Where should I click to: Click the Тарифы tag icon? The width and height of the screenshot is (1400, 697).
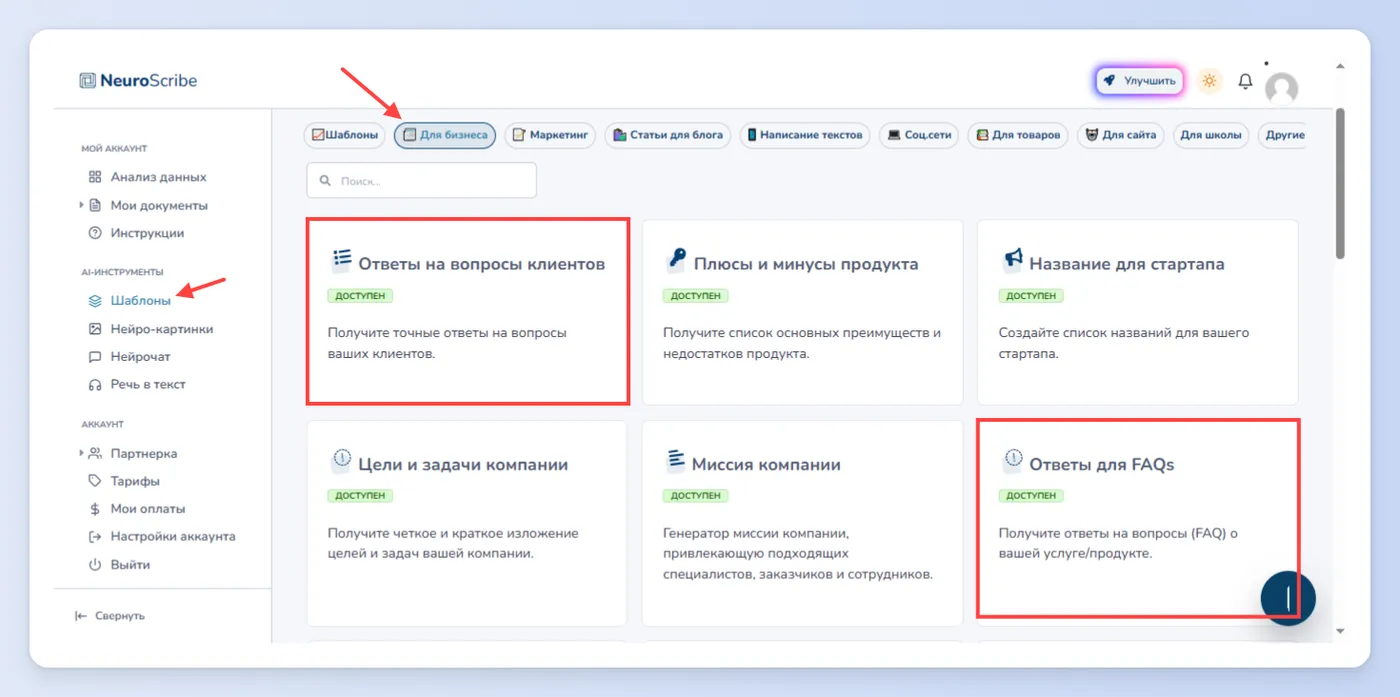point(95,481)
